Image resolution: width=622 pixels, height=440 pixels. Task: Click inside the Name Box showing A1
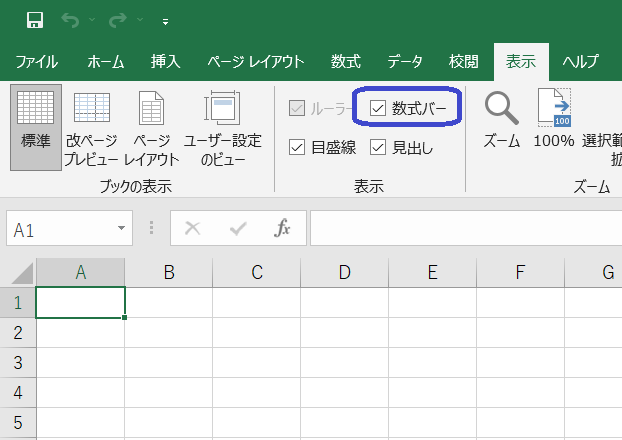60,228
